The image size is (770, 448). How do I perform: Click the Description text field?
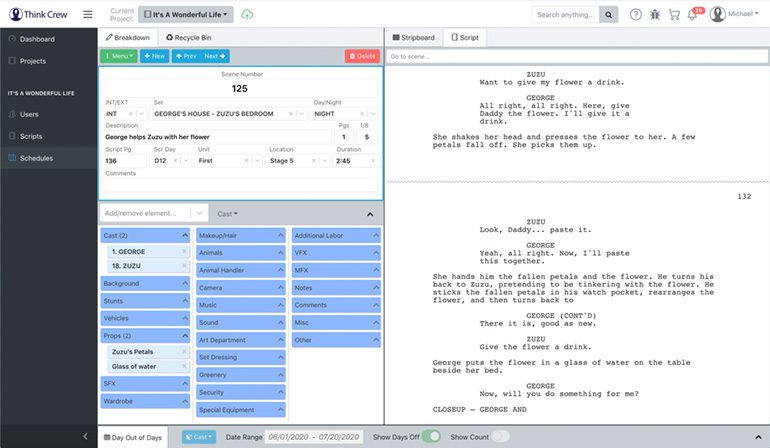pyautogui.click(x=218, y=137)
